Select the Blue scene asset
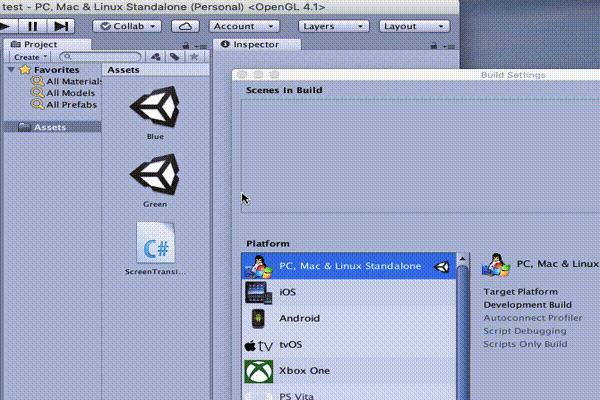Screen dimensions: 600x400 pos(155,113)
